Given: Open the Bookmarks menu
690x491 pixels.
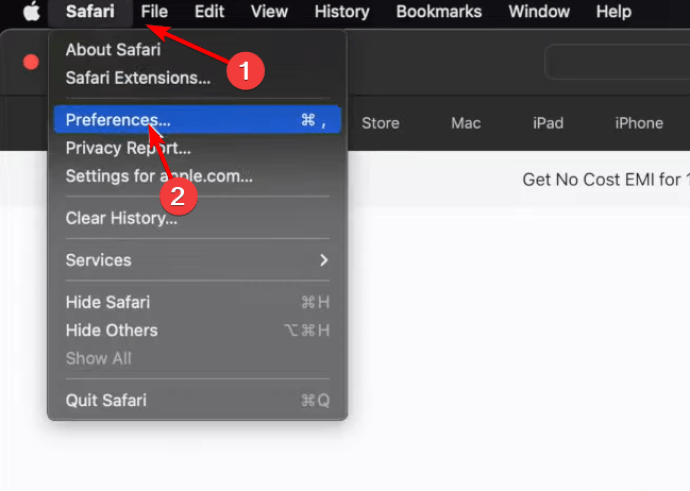Looking at the screenshot, I should 439,11.
